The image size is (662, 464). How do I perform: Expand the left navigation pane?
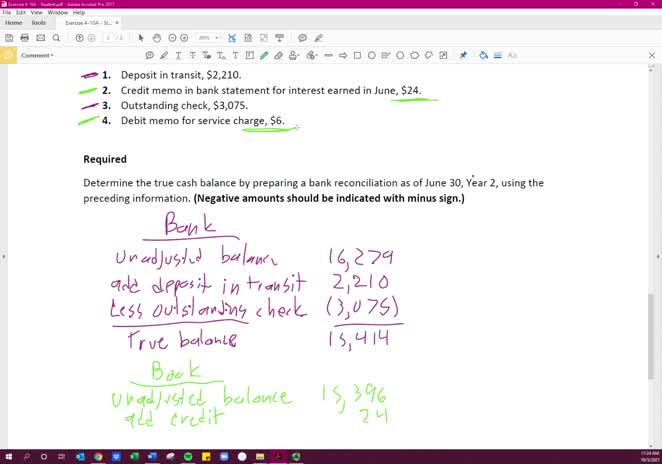(x=3, y=256)
